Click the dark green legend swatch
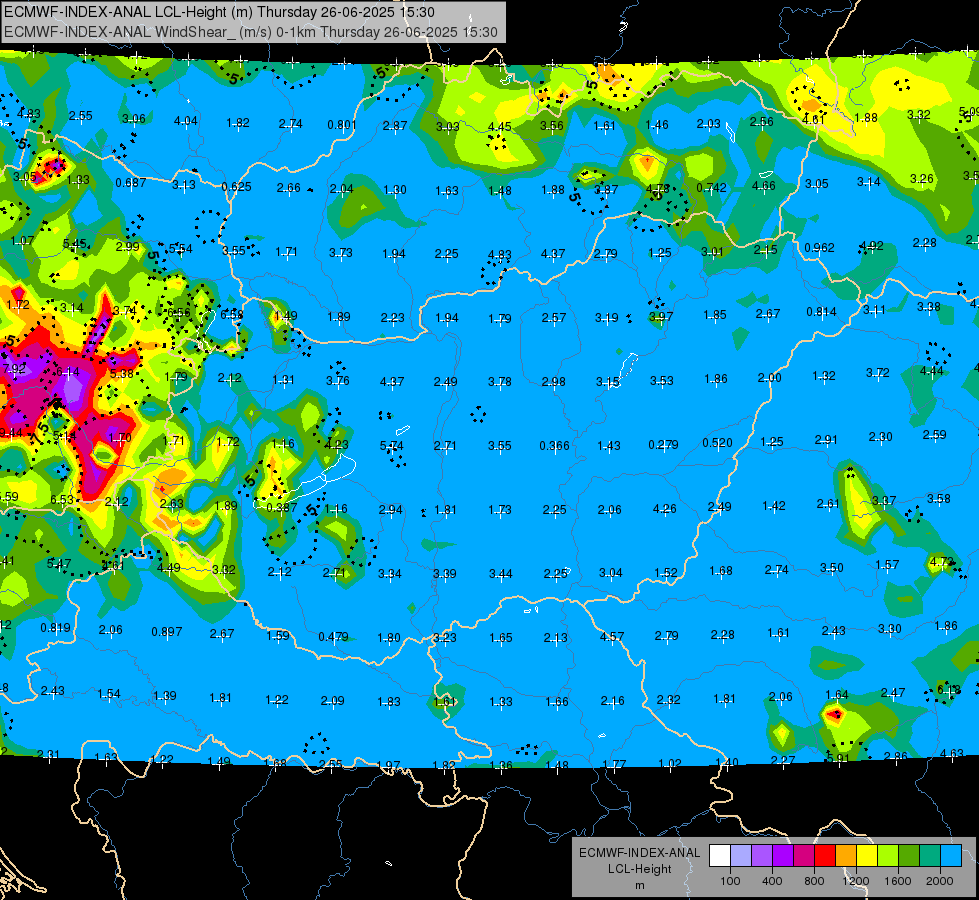Viewport: 979px width, 900px height. point(909,856)
